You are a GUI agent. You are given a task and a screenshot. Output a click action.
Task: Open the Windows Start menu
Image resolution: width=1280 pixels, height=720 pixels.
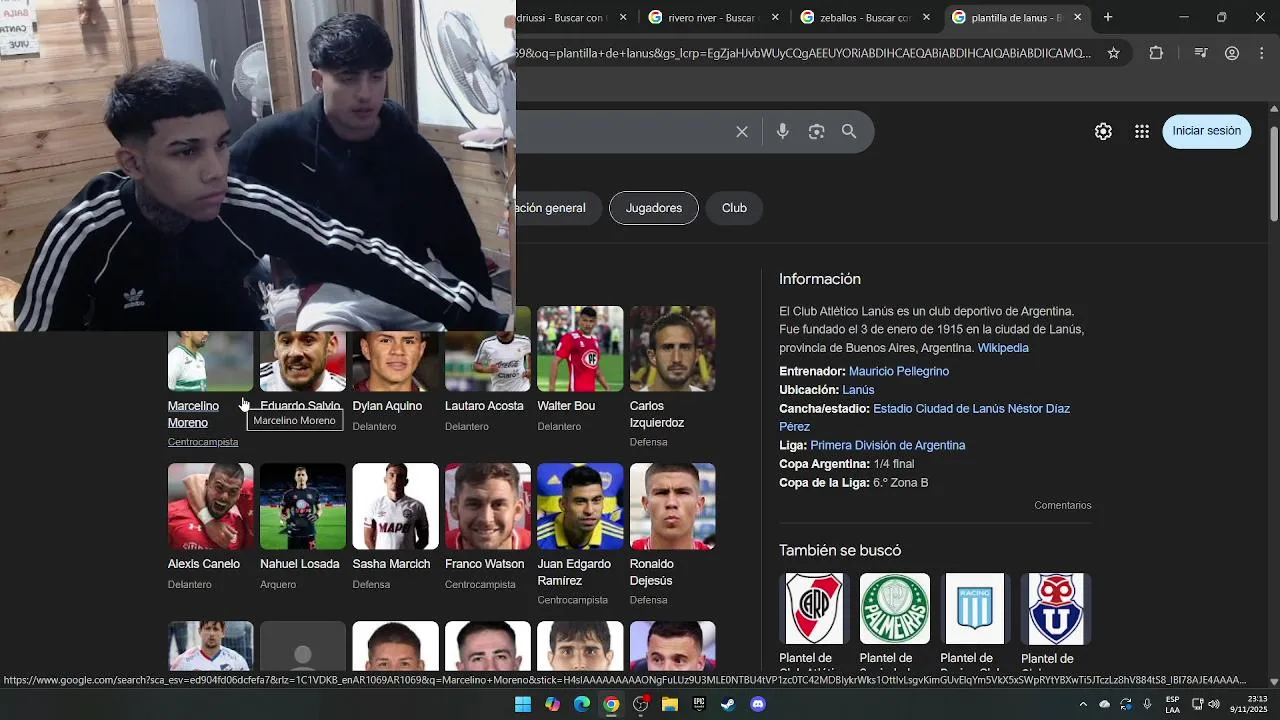[523, 704]
